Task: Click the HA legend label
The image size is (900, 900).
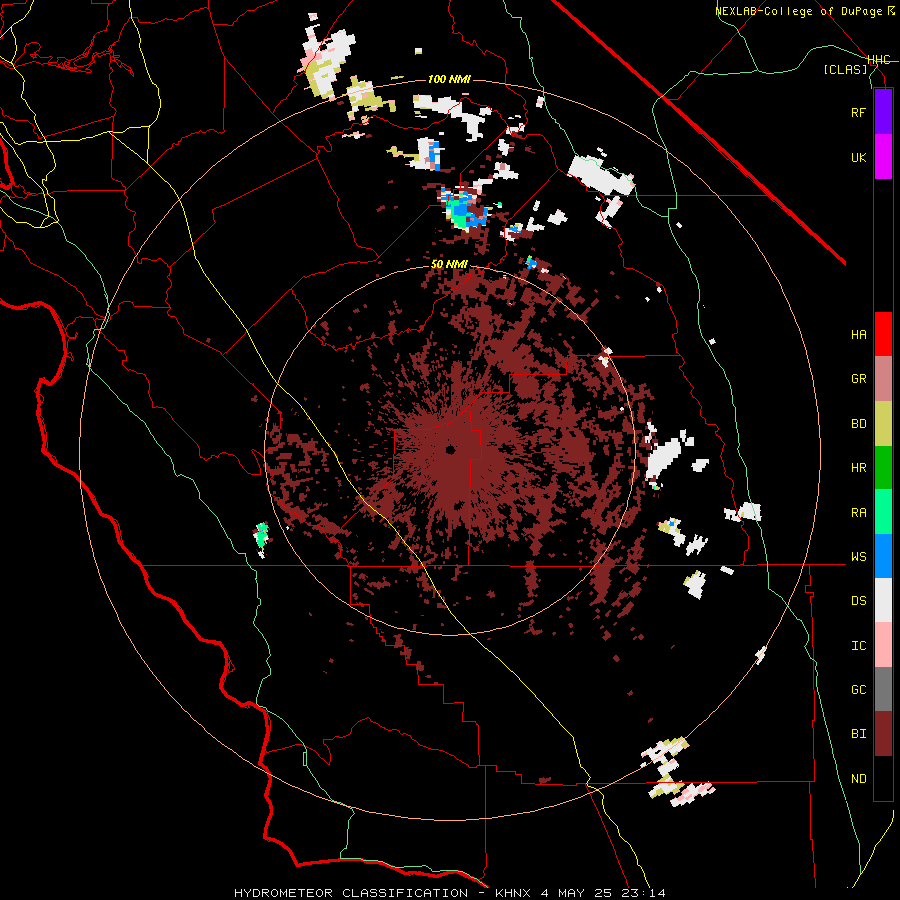Action: click(858, 335)
